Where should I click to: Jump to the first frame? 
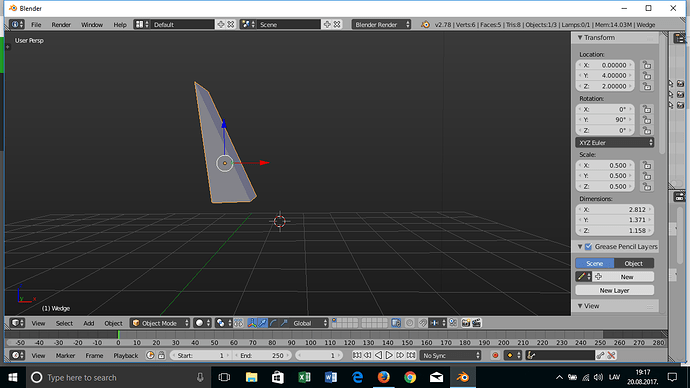click(x=357, y=355)
